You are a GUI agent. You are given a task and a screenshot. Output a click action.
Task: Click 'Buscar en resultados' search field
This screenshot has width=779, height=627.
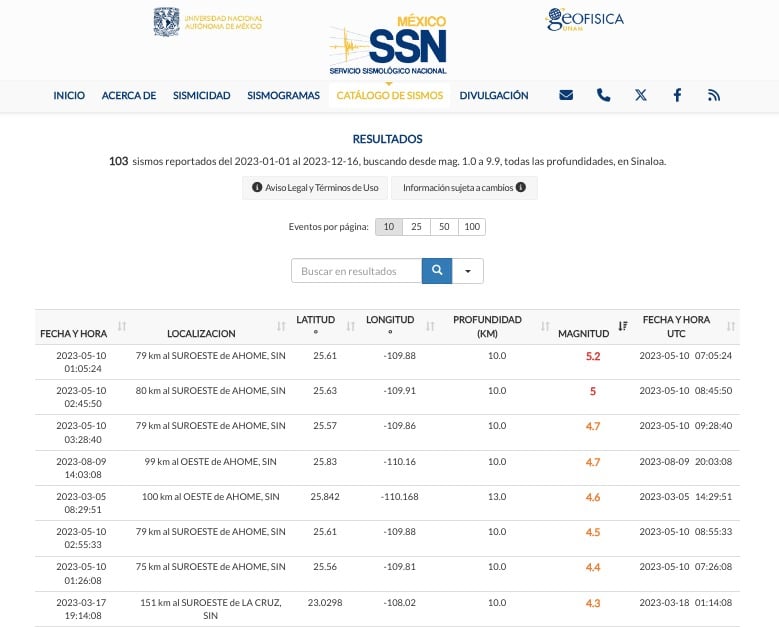pos(357,271)
